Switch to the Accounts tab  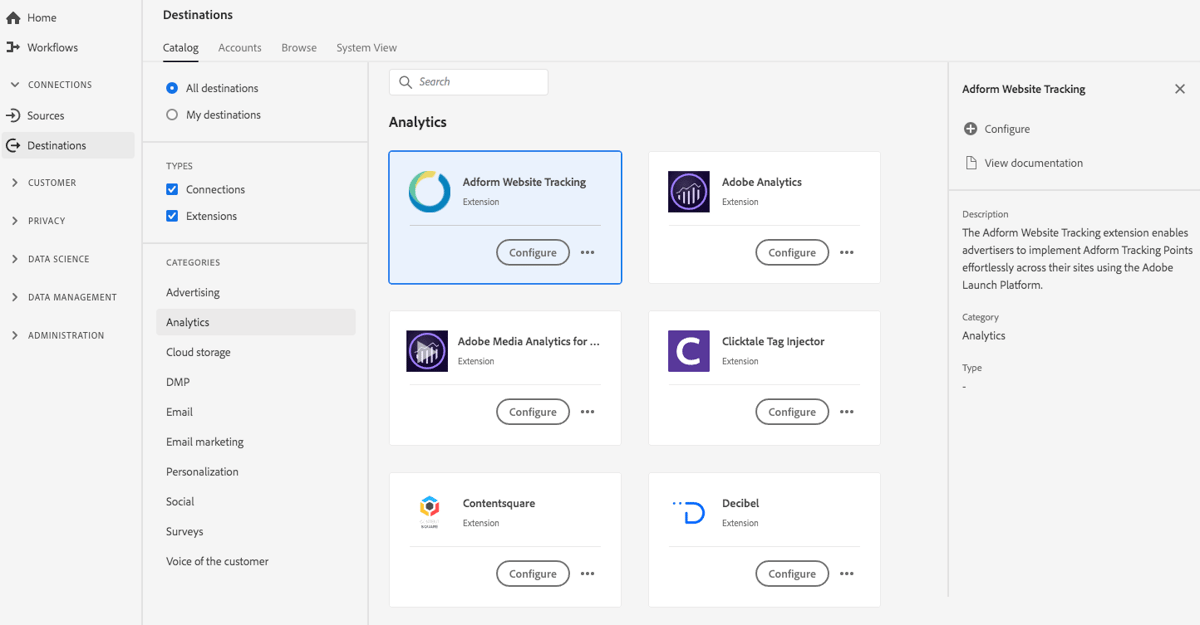(239, 47)
